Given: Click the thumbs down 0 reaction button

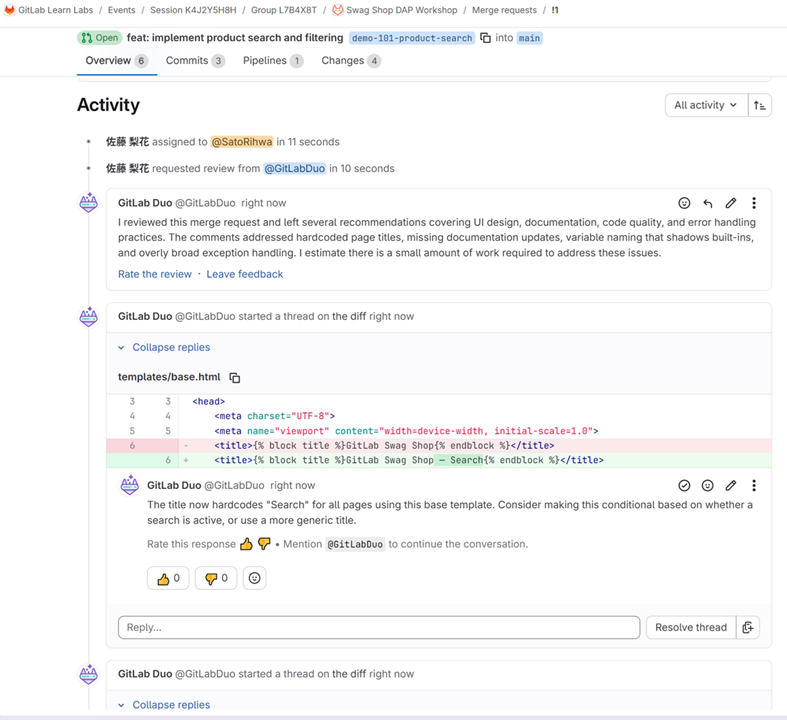Looking at the screenshot, I should [x=216, y=578].
